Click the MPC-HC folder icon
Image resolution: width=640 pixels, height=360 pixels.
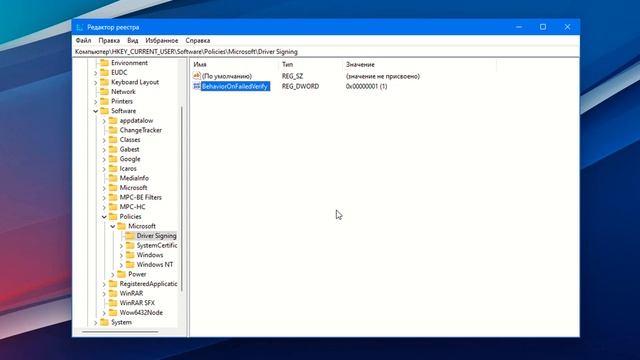(113, 207)
